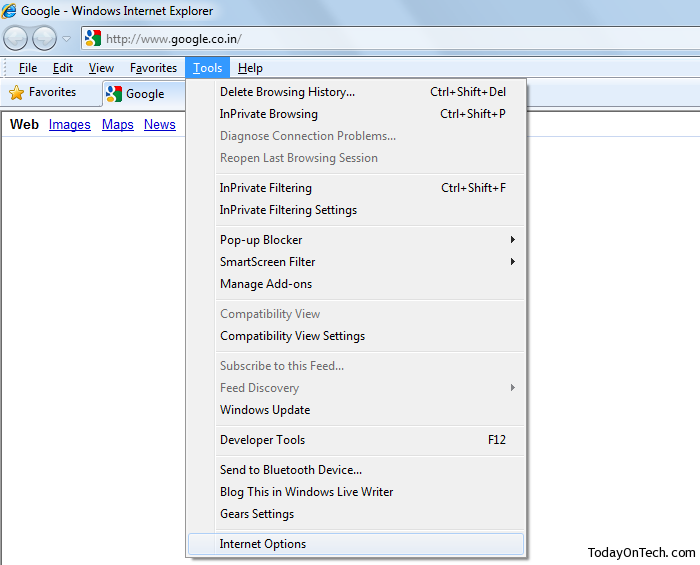Launch Windows Update from Tools menu
The image size is (700, 565).
coord(356,410)
